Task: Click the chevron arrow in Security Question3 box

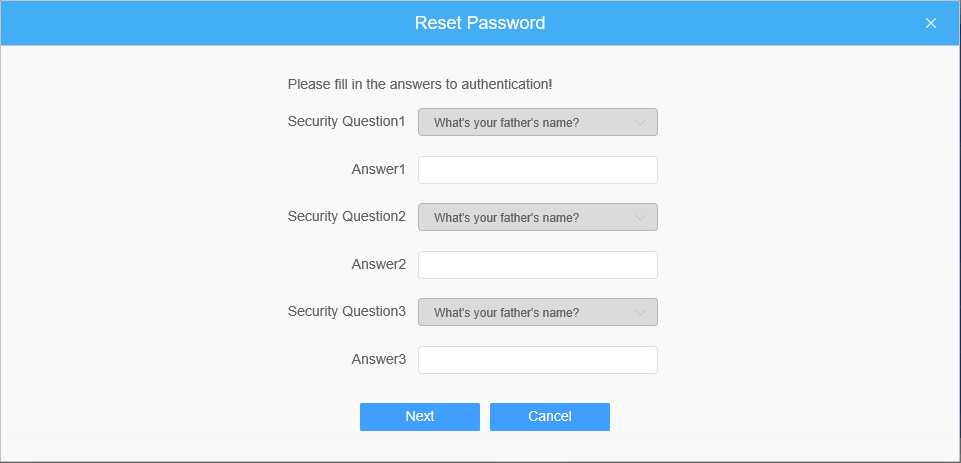Action: 640,313
